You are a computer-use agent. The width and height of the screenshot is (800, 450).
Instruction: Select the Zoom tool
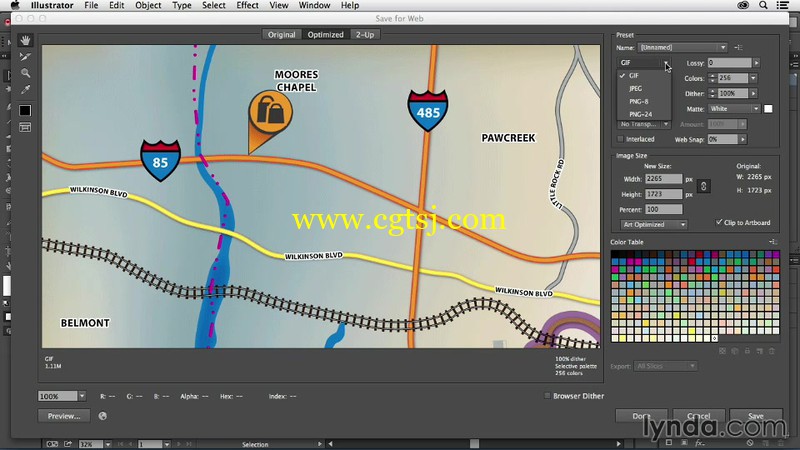(25, 73)
